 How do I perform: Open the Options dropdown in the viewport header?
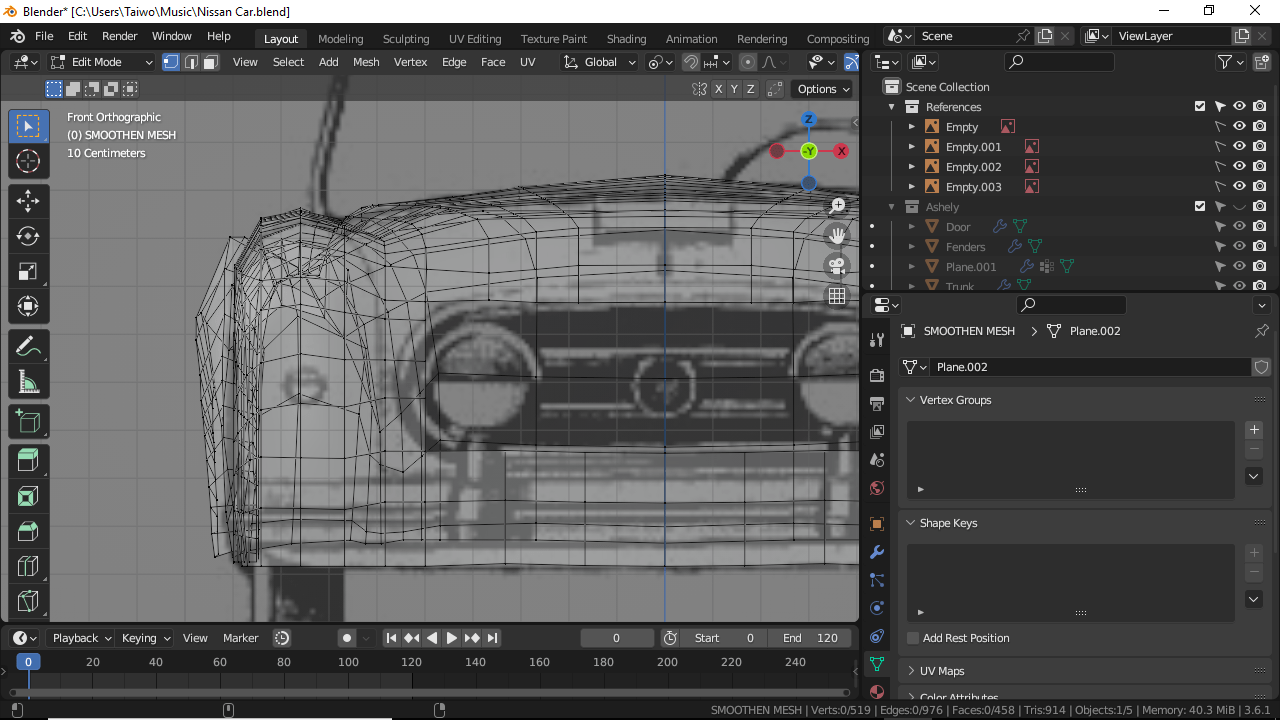[x=821, y=89]
